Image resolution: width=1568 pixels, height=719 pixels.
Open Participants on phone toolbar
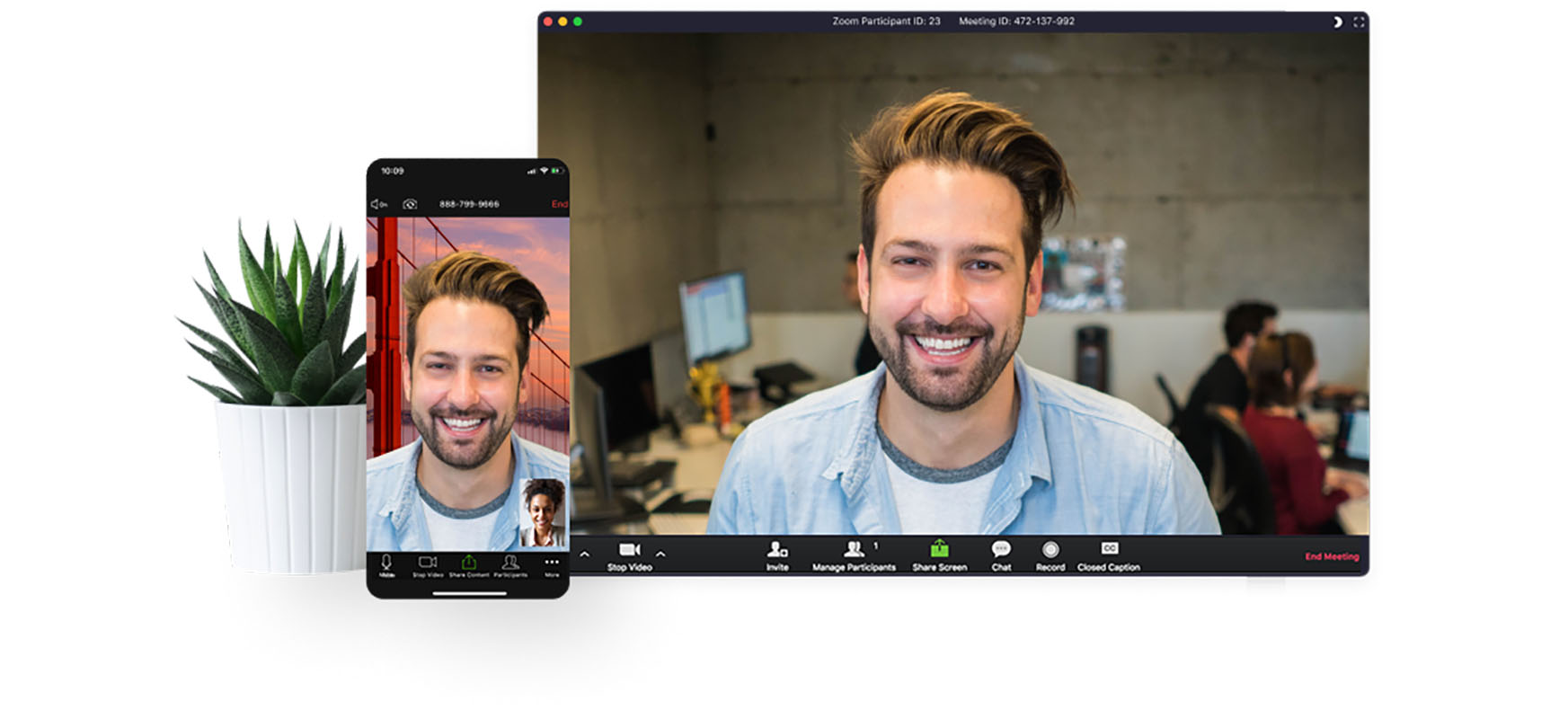tap(510, 566)
